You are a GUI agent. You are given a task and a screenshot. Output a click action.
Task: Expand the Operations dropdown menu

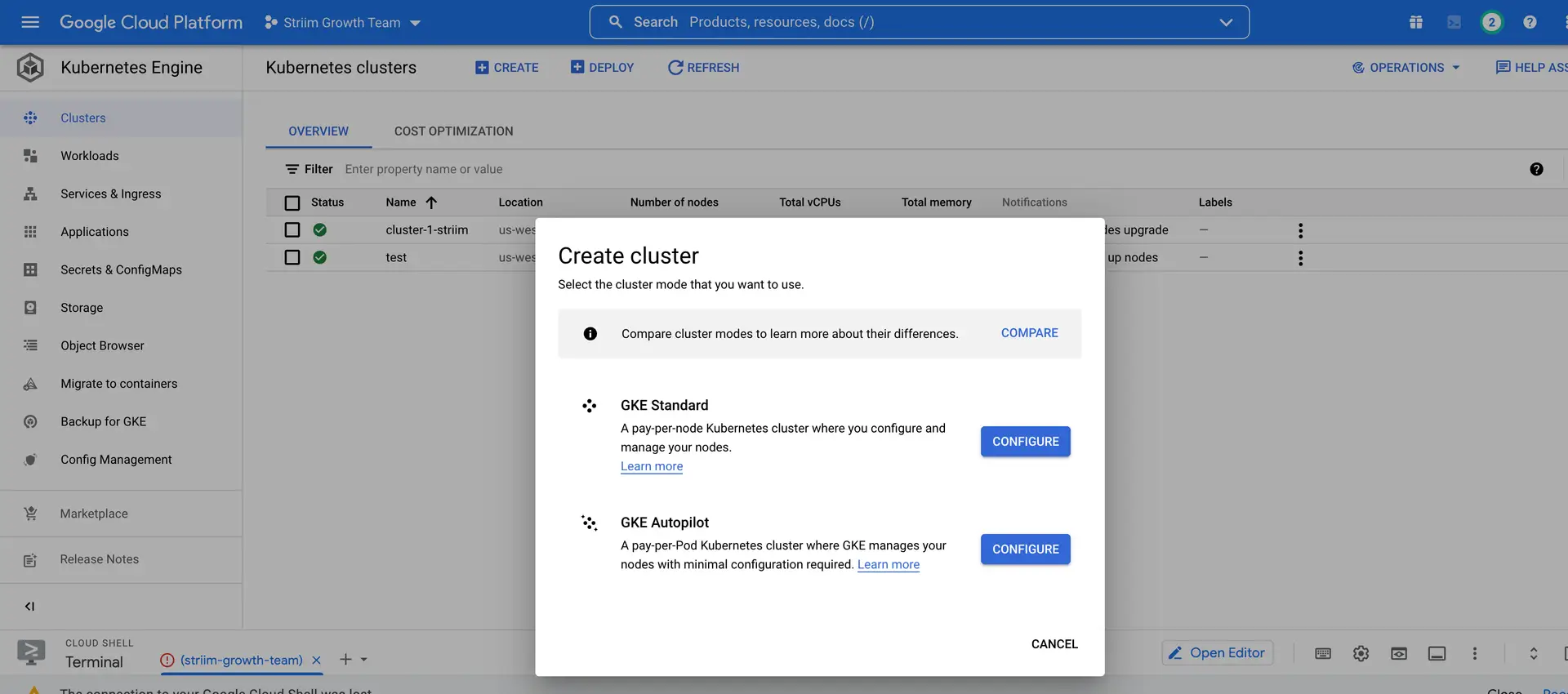[1406, 68]
